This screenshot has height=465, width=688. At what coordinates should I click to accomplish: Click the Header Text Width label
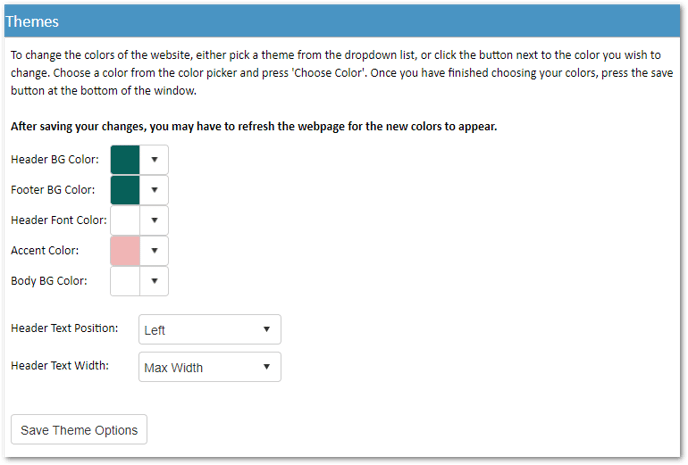tap(60, 365)
